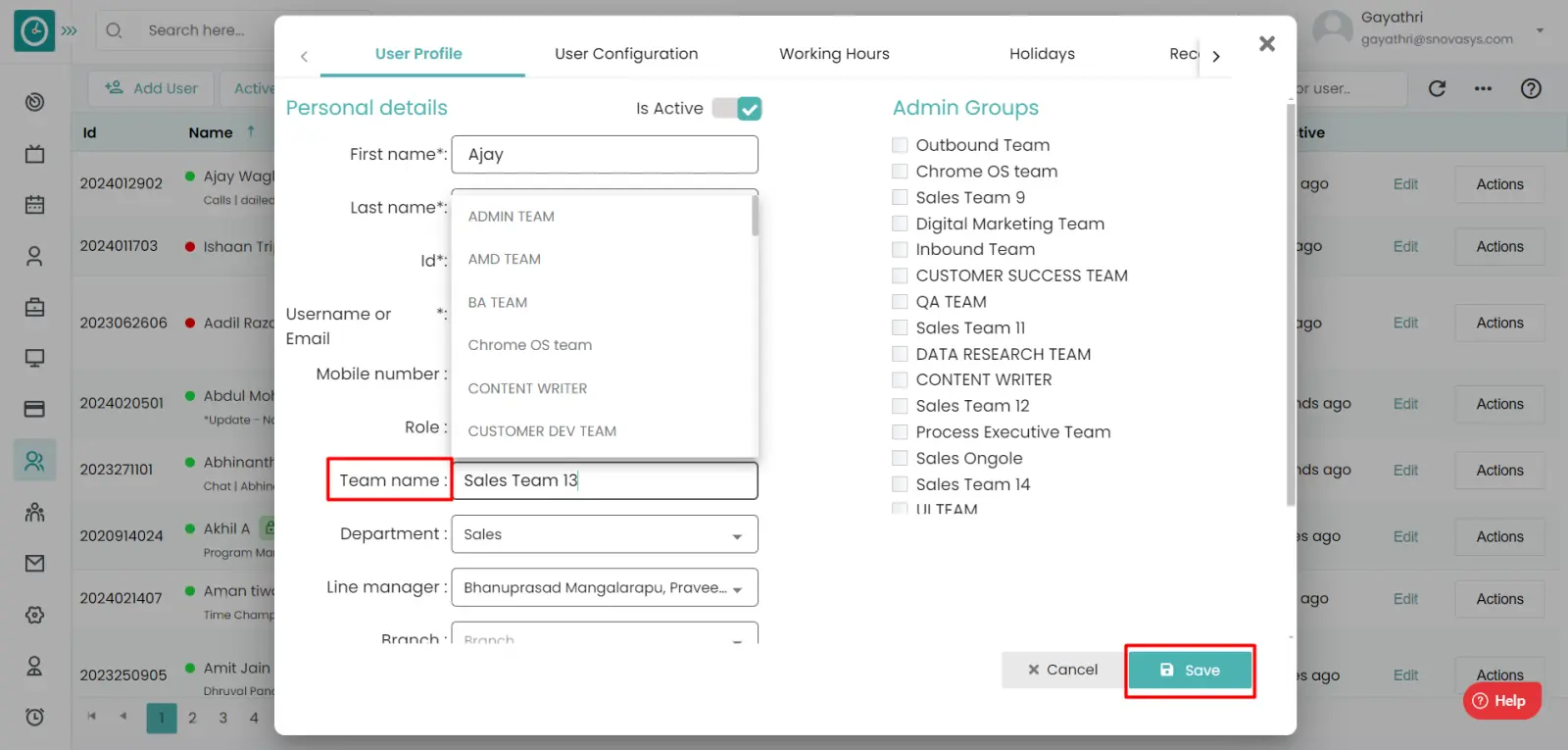The image size is (1568, 750).
Task: Toggle the Is Active switch
Action: click(x=737, y=109)
